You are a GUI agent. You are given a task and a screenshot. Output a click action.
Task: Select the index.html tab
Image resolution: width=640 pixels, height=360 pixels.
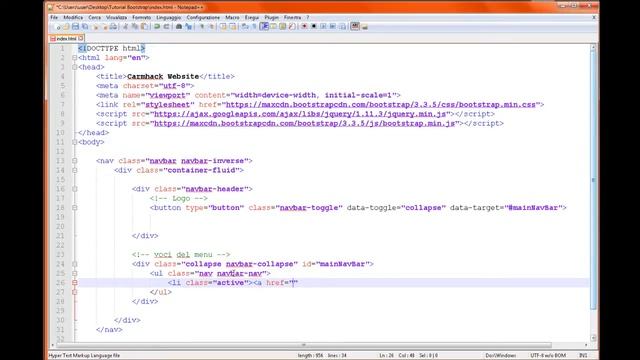66,38
